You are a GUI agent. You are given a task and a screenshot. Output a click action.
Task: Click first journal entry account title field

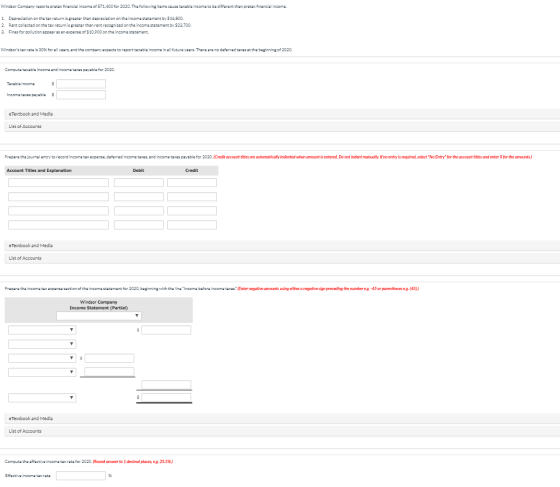tap(59, 182)
